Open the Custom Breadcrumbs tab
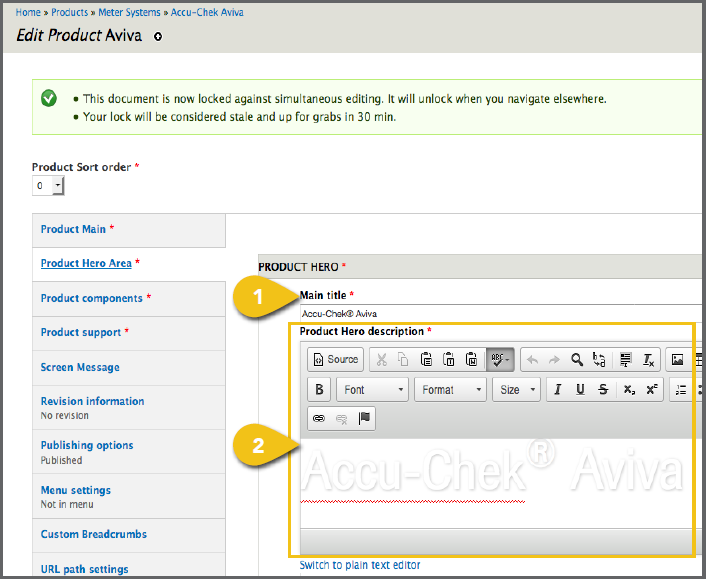This screenshot has height=579, width=706. coord(129,535)
